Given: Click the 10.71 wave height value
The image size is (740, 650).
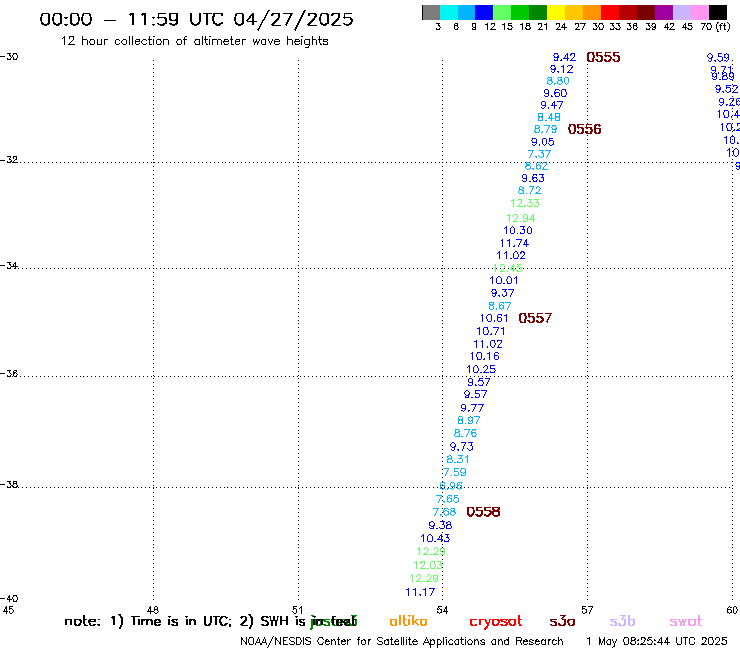Looking at the screenshot, I should tap(491, 331).
